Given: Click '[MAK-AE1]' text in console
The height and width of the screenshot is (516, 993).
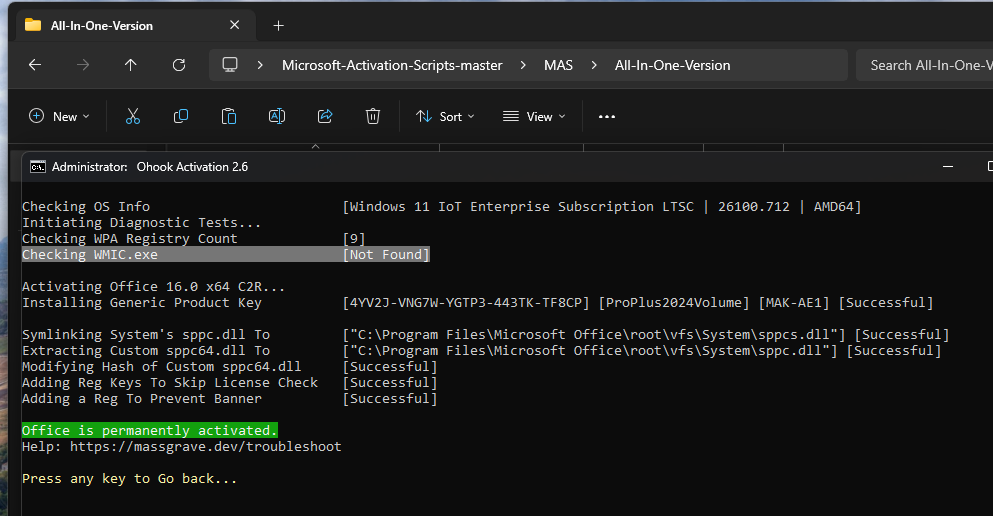Looking at the screenshot, I should tap(794, 303).
